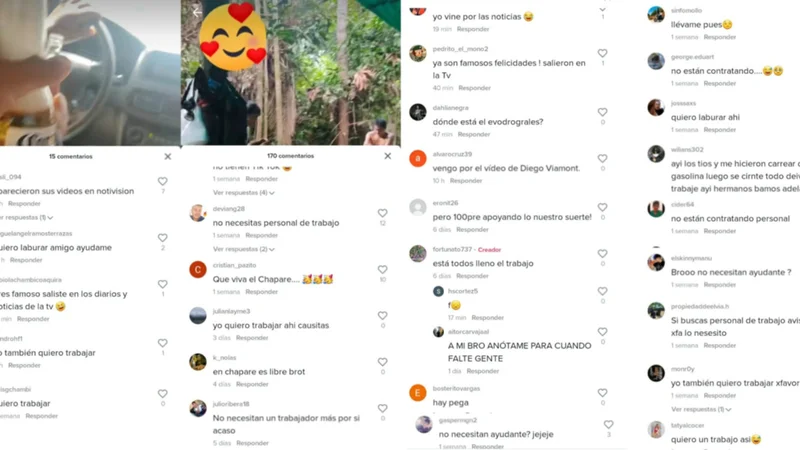Image resolution: width=800 pixels, height=450 pixels.
Task: Reply to 'vengo por el video de Diego Viamont'
Action: coord(466,181)
